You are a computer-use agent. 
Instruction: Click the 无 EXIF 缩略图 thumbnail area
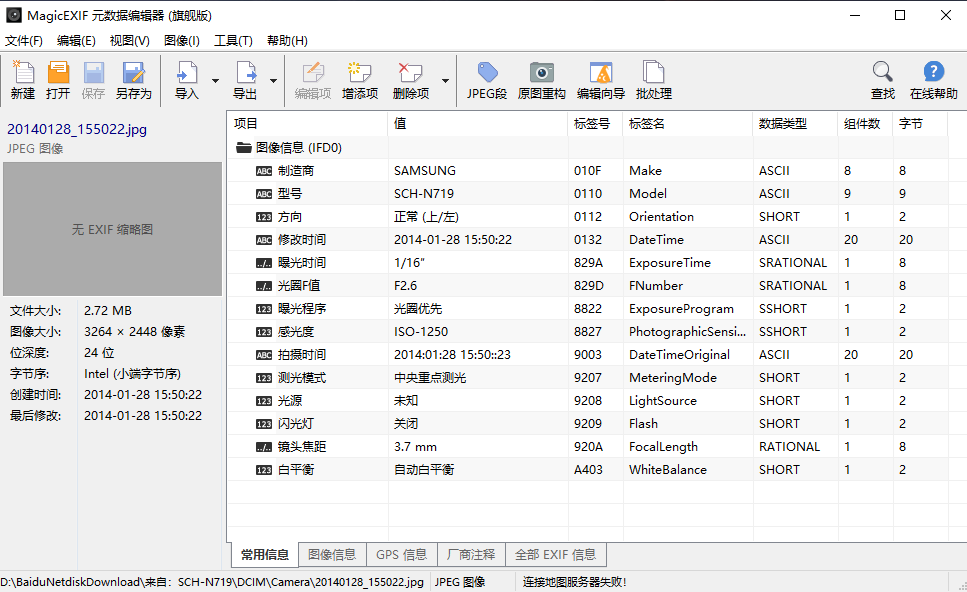coord(112,229)
